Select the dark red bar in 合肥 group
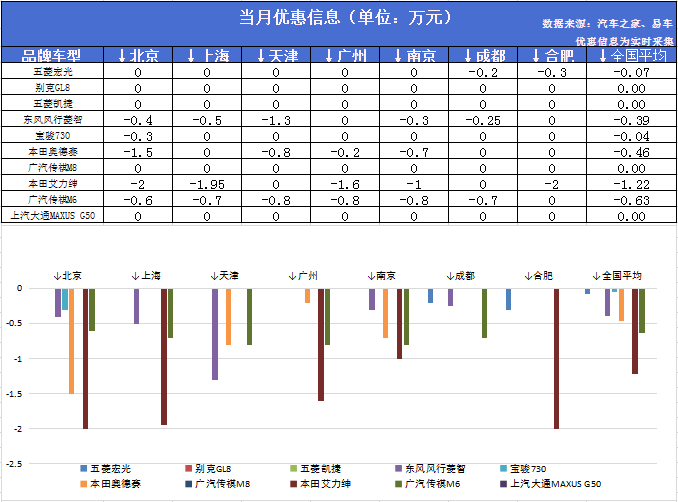The height and width of the screenshot is (502, 678). click(x=556, y=358)
